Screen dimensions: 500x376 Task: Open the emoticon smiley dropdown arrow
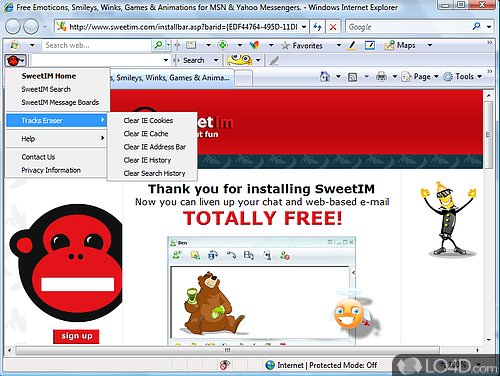[x=258, y=60]
